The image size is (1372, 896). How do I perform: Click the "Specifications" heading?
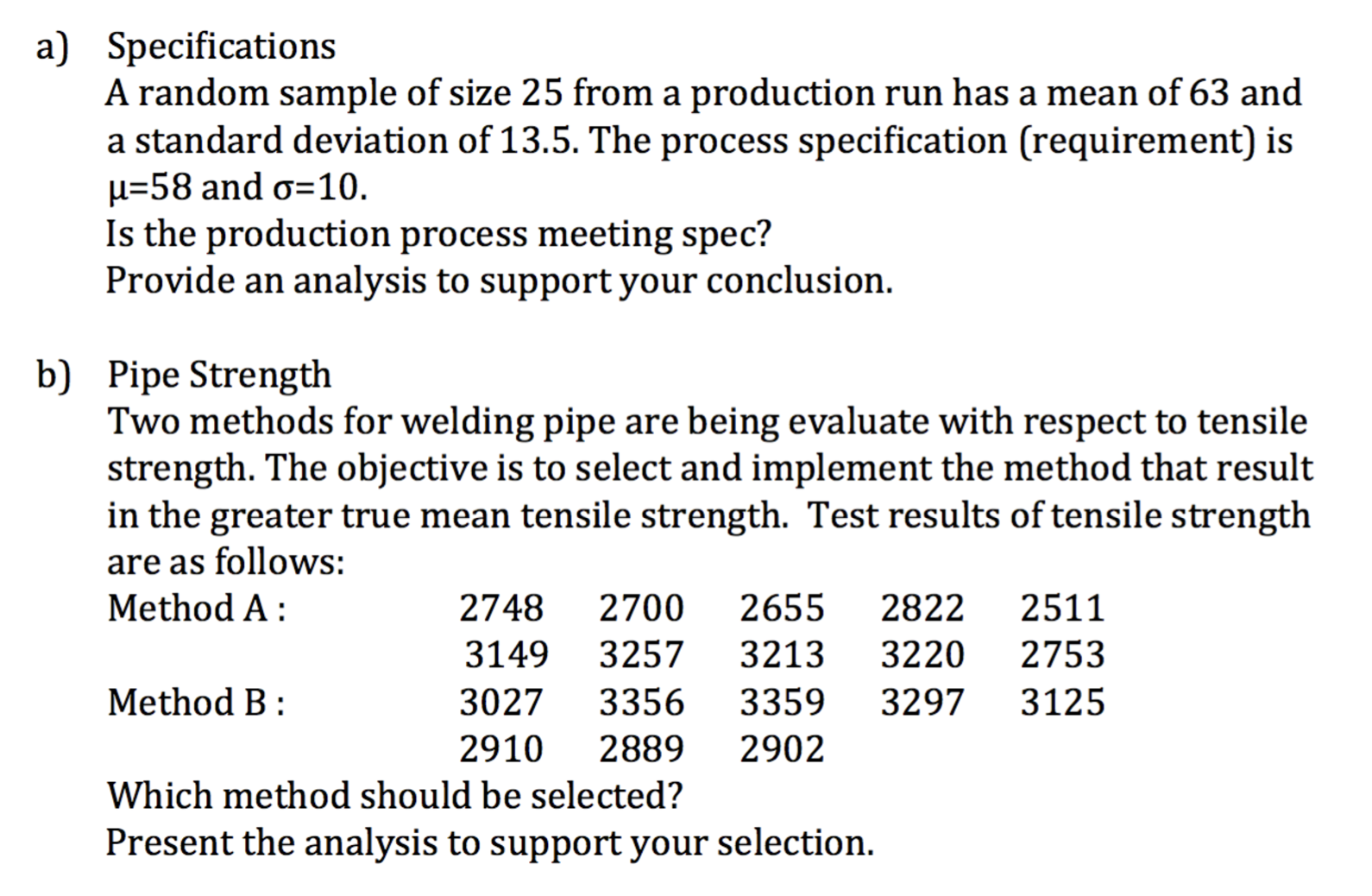click(221, 47)
